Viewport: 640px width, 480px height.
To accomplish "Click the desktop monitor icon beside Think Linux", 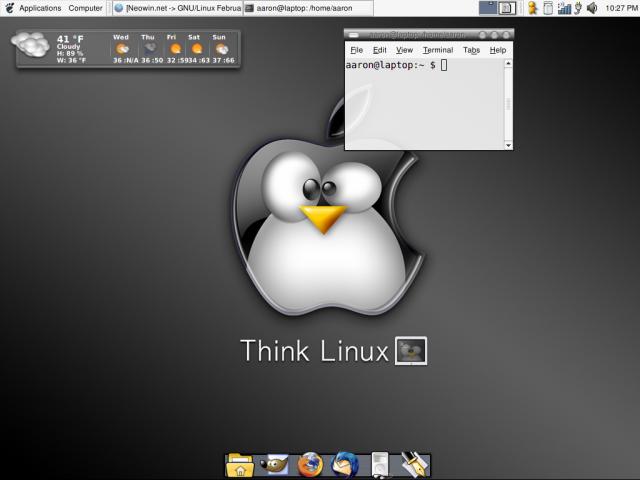I will [x=411, y=351].
